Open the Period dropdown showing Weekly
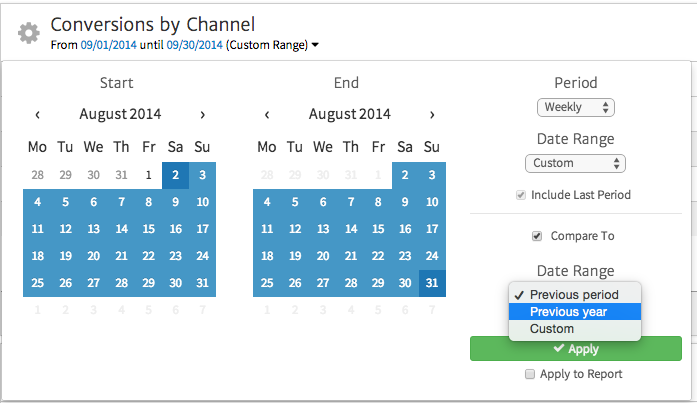 pyautogui.click(x=575, y=107)
